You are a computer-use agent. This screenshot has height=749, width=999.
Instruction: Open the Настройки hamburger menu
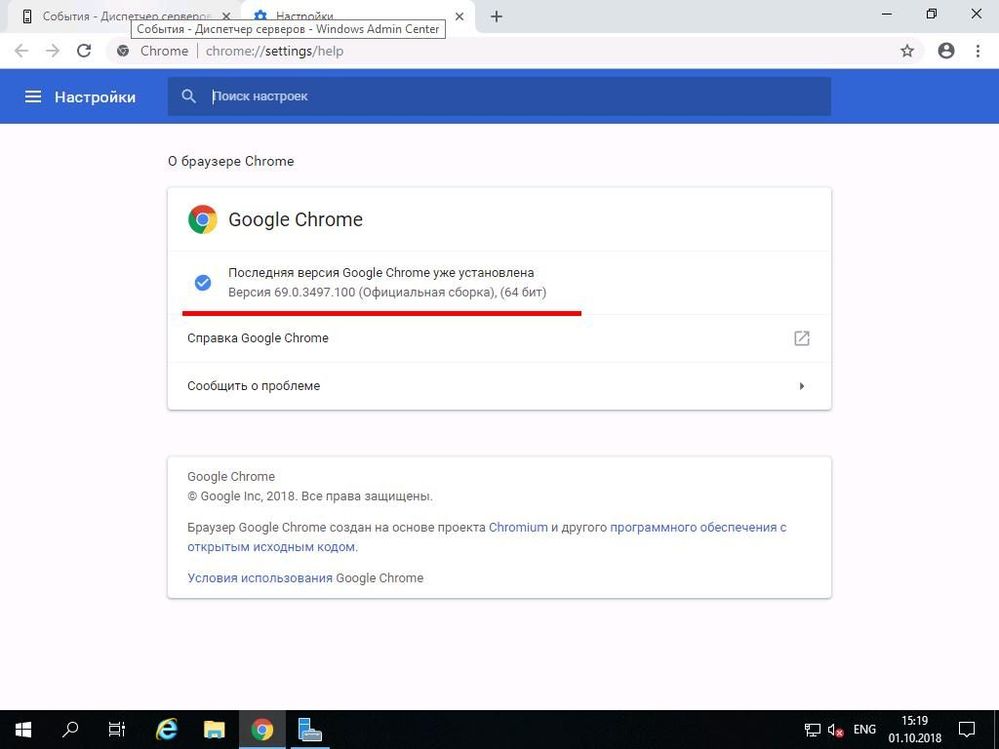tap(33, 97)
